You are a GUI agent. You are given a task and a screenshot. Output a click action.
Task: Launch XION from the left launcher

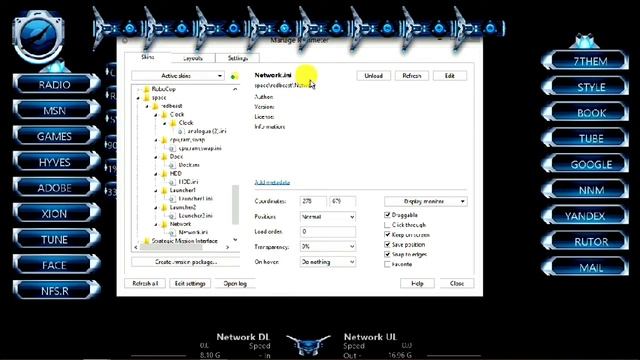coord(55,213)
